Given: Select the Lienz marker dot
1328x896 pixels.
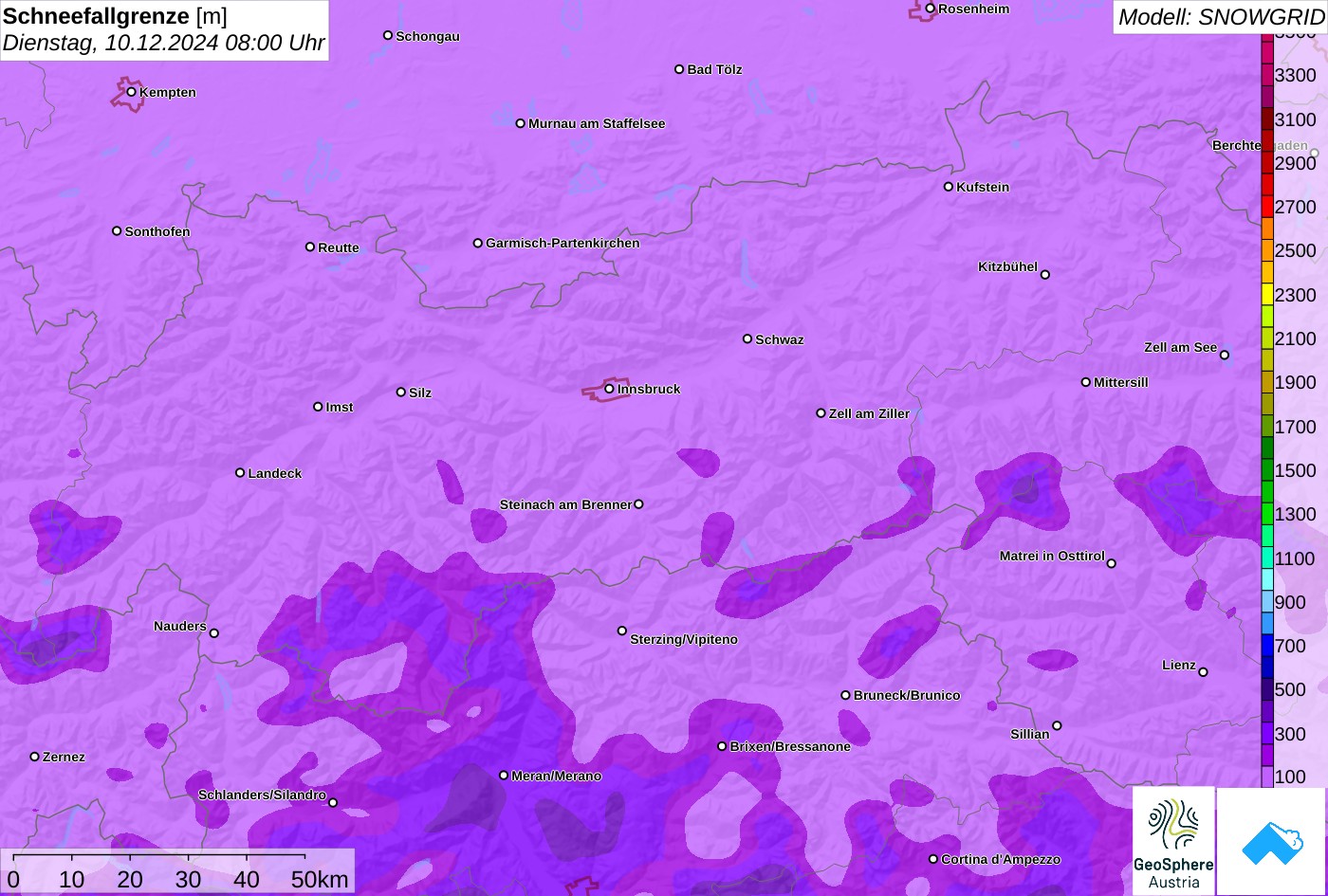Looking at the screenshot, I should point(1203,672).
